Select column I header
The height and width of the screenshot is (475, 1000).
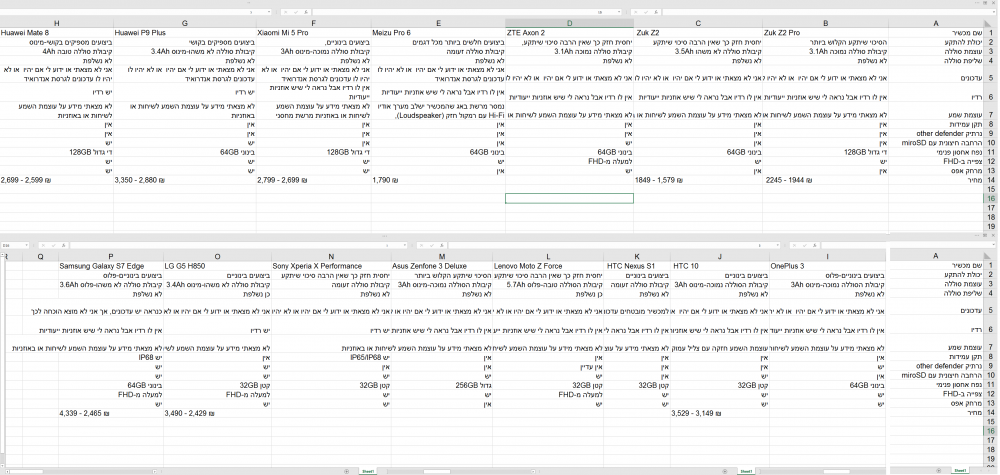pyautogui.click(x=827, y=256)
